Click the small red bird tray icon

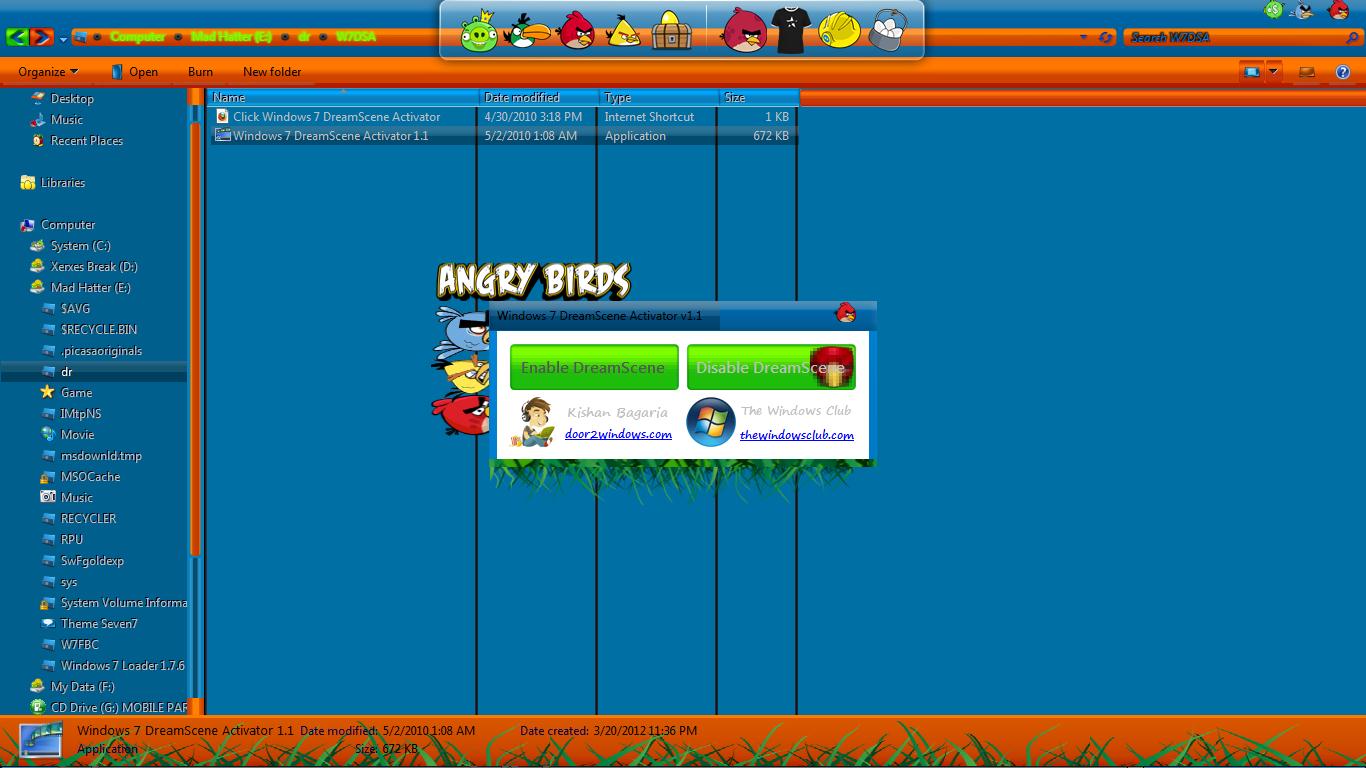pos(1338,11)
